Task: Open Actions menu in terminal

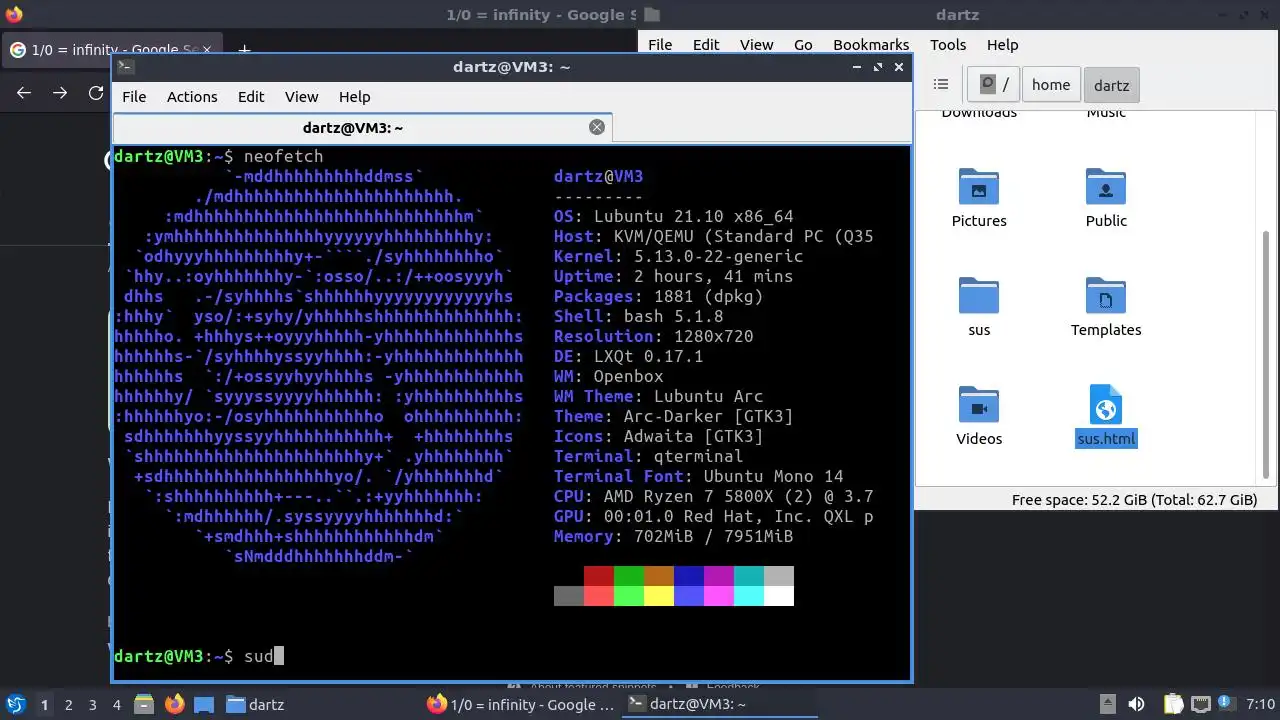Action: pyautogui.click(x=192, y=97)
